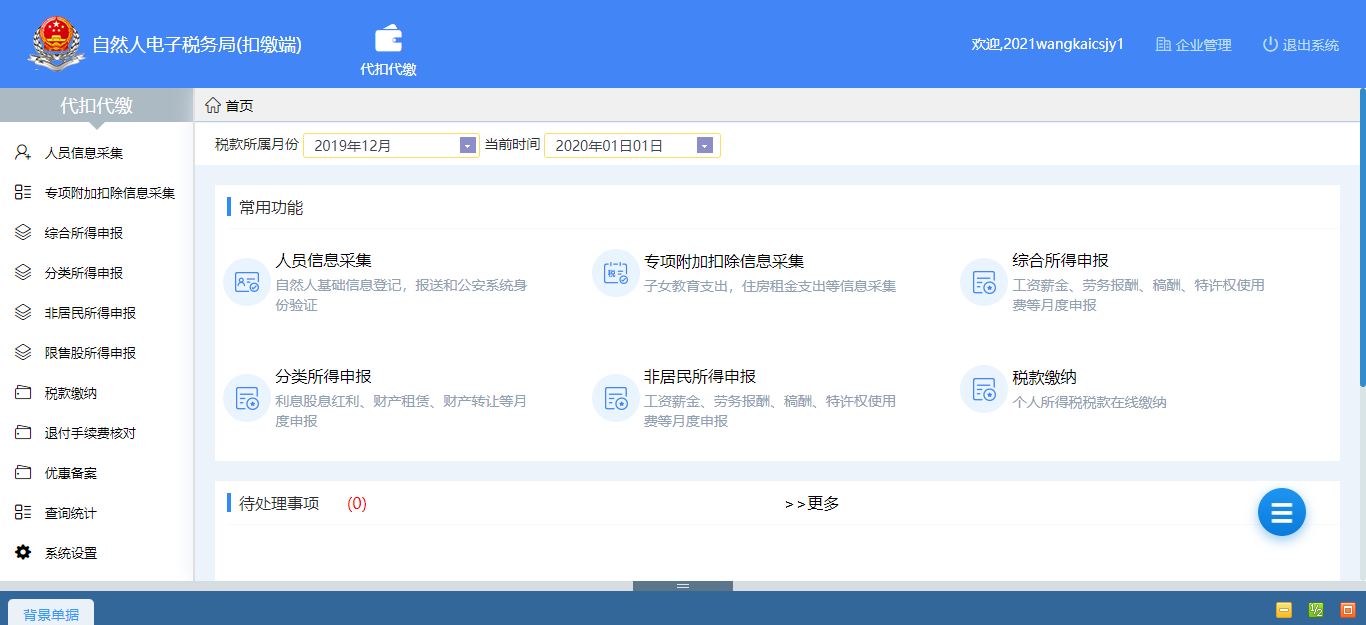The height and width of the screenshot is (625, 1366).
Task: Click the 首页 breadcrumb home icon
Action: pos(213,105)
